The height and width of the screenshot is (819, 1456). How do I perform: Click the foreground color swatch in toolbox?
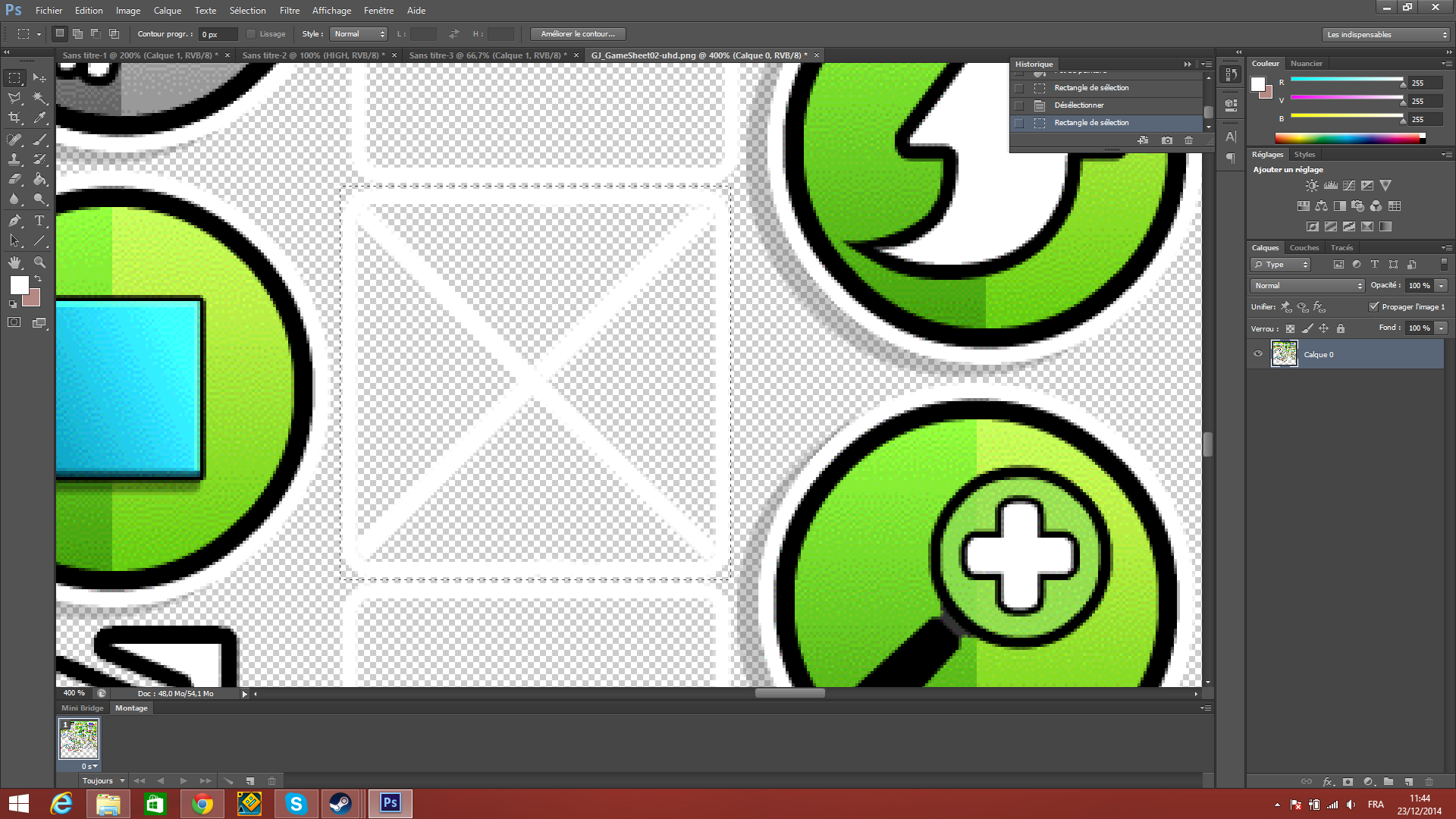(x=19, y=284)
